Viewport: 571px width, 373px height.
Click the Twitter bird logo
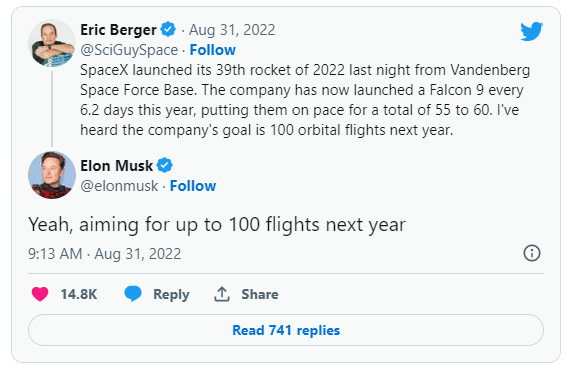pyautogui.click(x=531, y=31)
